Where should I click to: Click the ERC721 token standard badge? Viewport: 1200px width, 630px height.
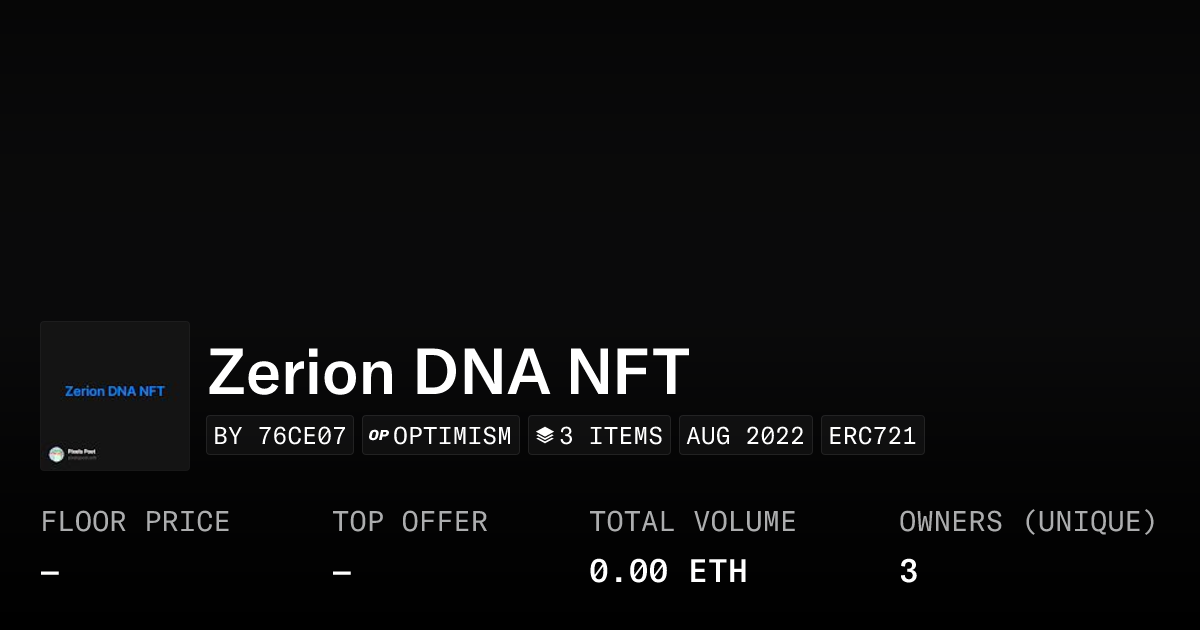tap(872, 436)
